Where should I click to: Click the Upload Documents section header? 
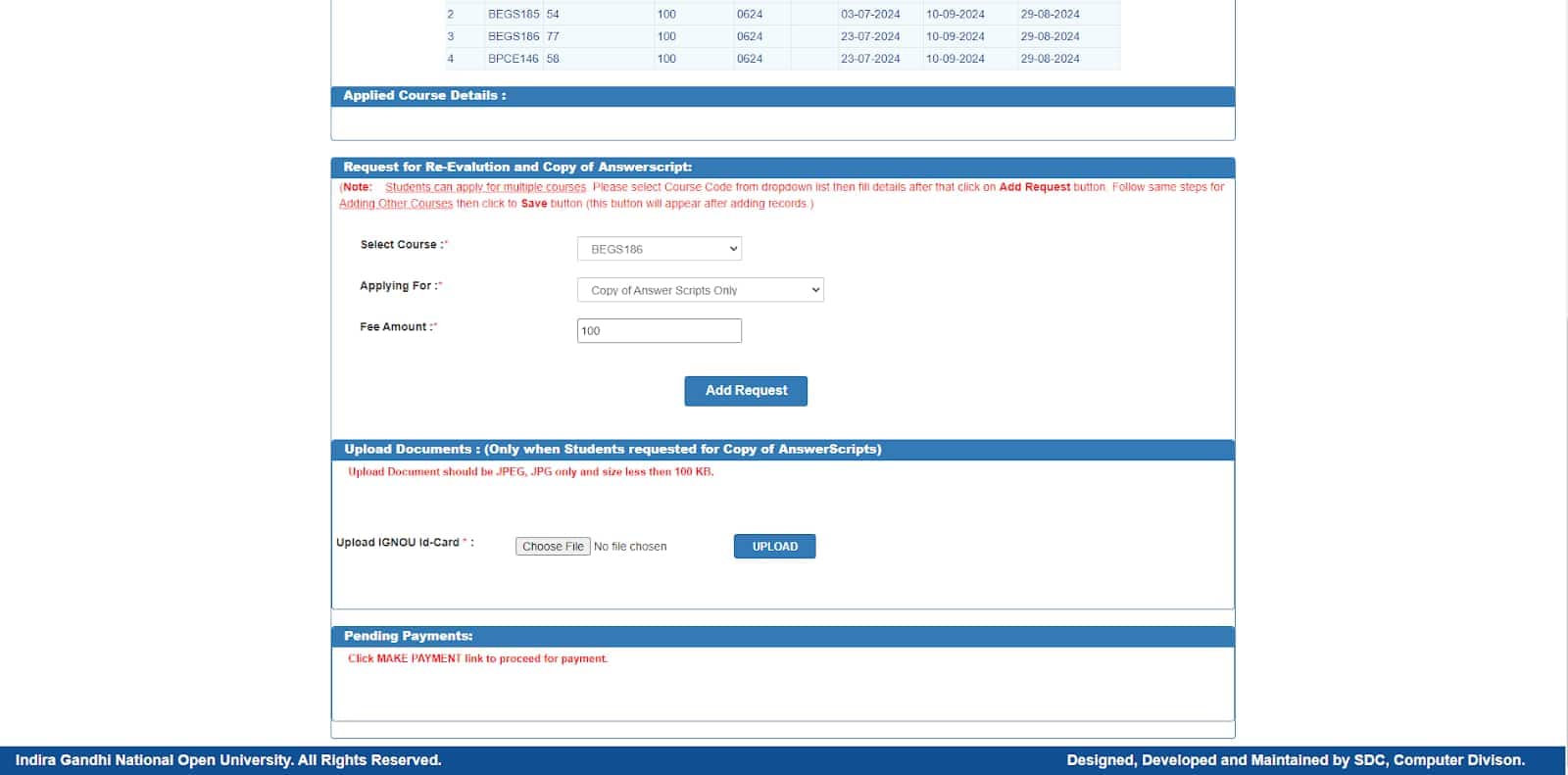point(783,450)
